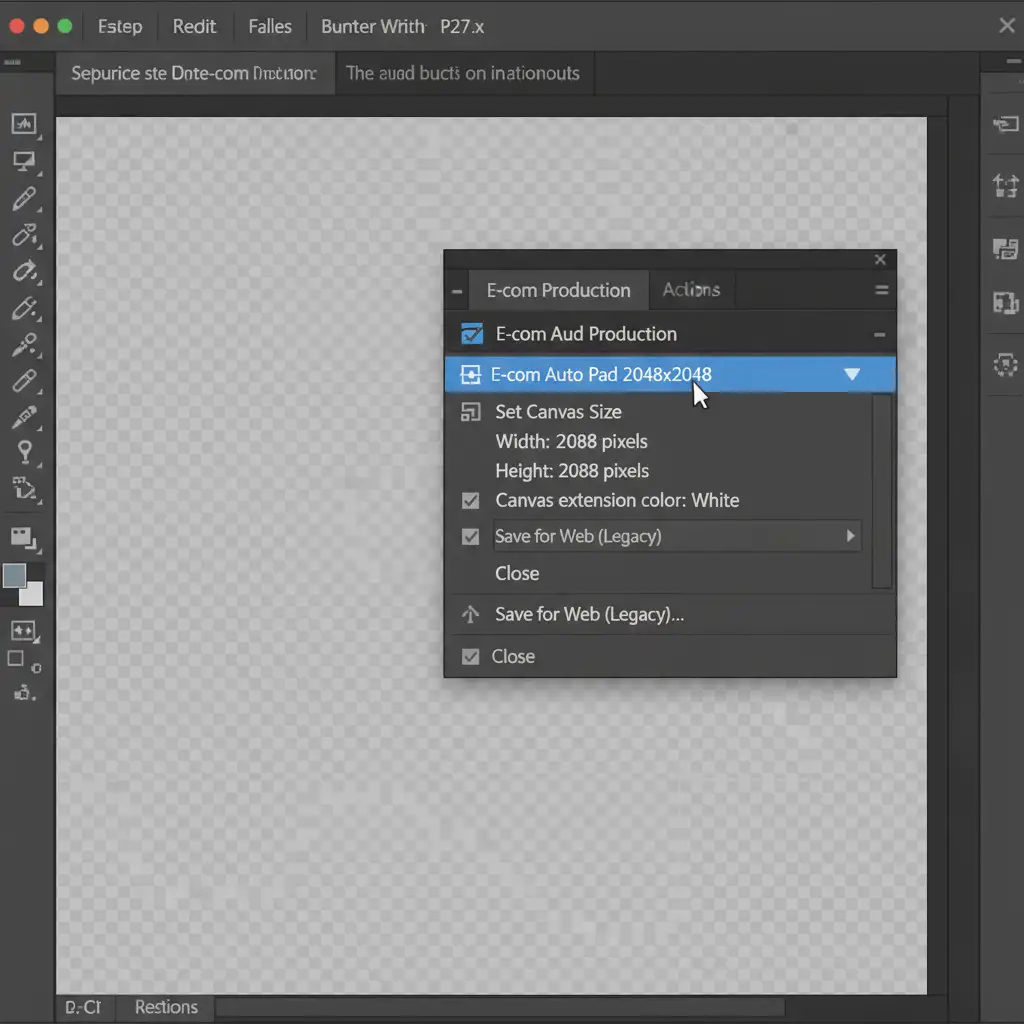The height and width of the screenshot is (1024, 1024).
Task: Select the first pencil tool in toolbar
Action: coord(23,198)
